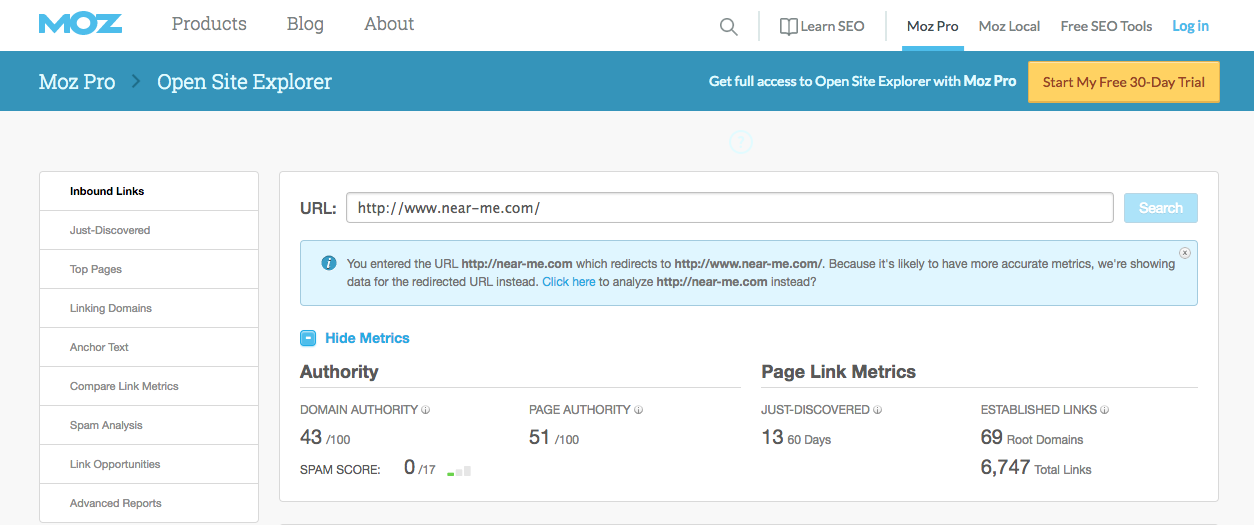1254x525 pixels.
Task: Click the Log in link
Action: point(1190,26)
